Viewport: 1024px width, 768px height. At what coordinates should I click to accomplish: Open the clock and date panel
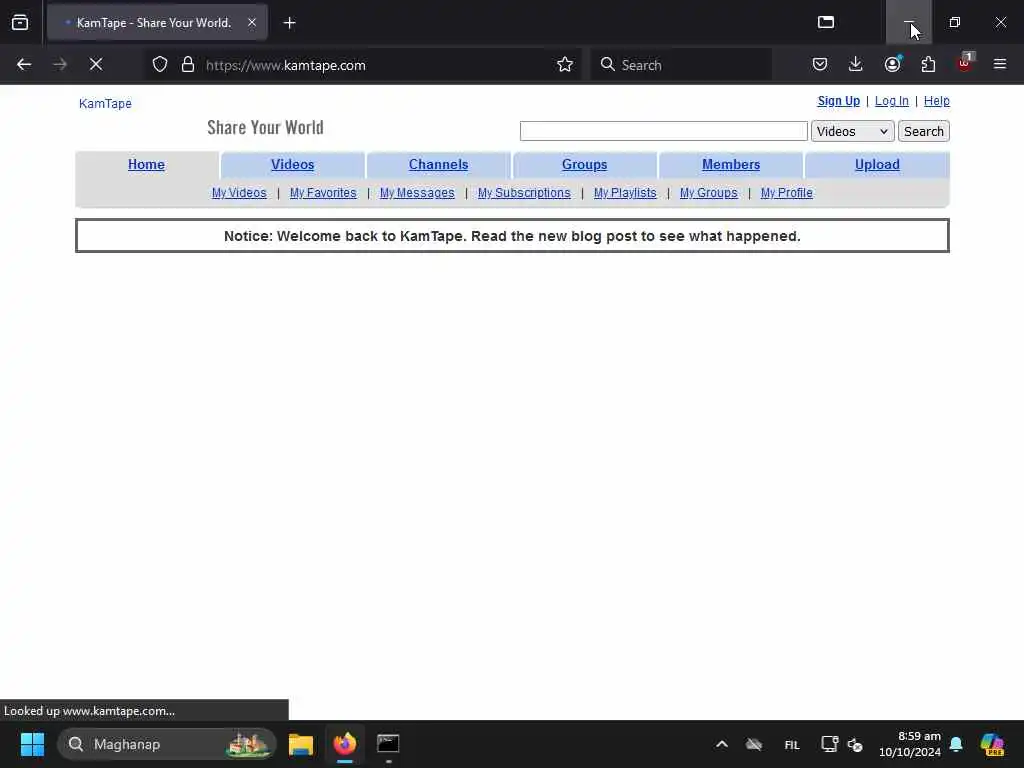pyautogui.click(x=910, y=744)
